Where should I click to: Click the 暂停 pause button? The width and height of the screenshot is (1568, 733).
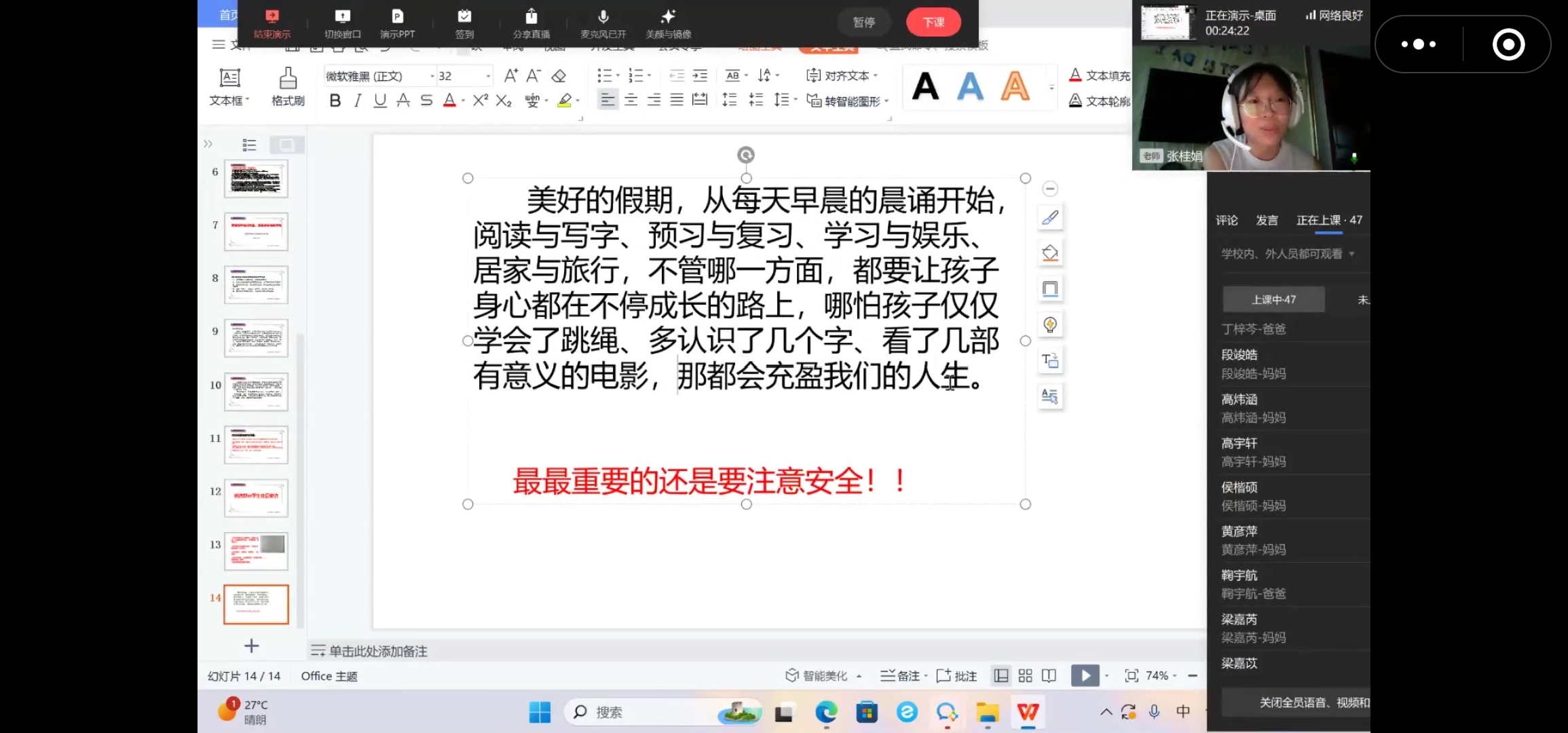click(x=864, y=22)
